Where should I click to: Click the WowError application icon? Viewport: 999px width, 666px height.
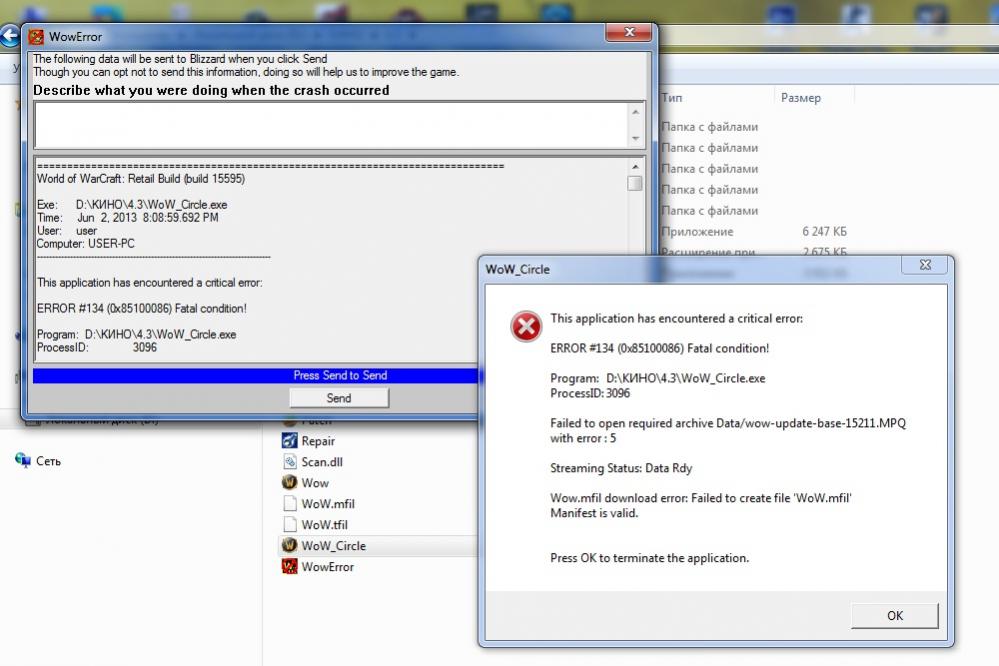click(290, 567)
